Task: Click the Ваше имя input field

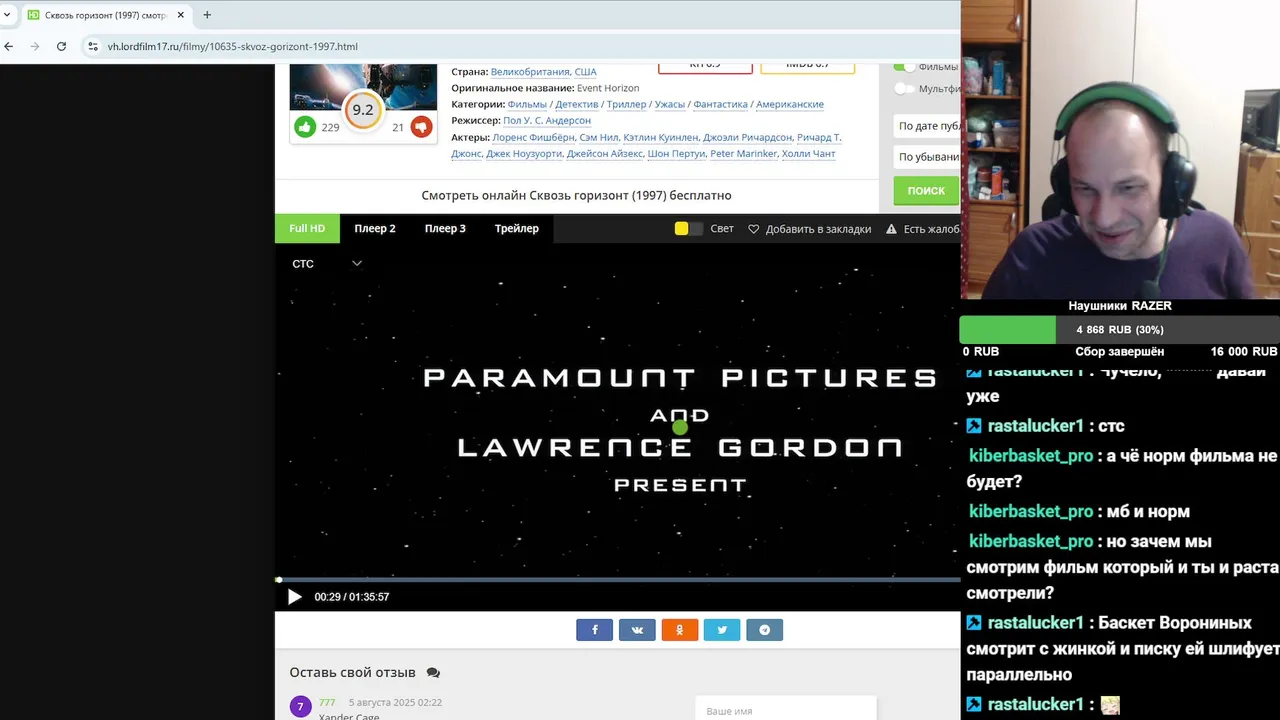Action: pos(786,710)
